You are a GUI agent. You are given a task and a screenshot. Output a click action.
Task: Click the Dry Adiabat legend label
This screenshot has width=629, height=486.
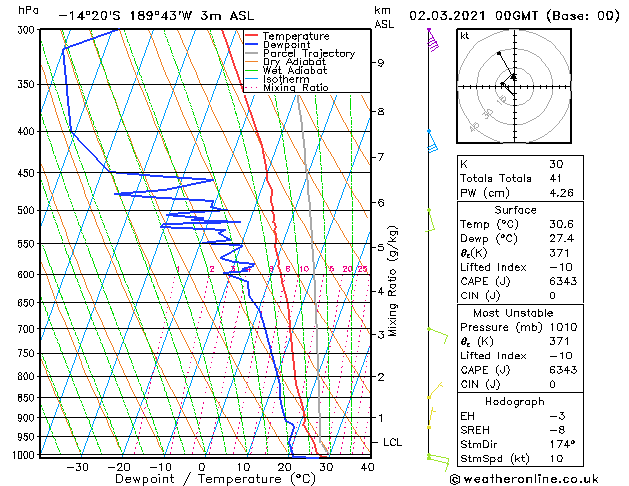pyautogui.click(x=294, y=62)
